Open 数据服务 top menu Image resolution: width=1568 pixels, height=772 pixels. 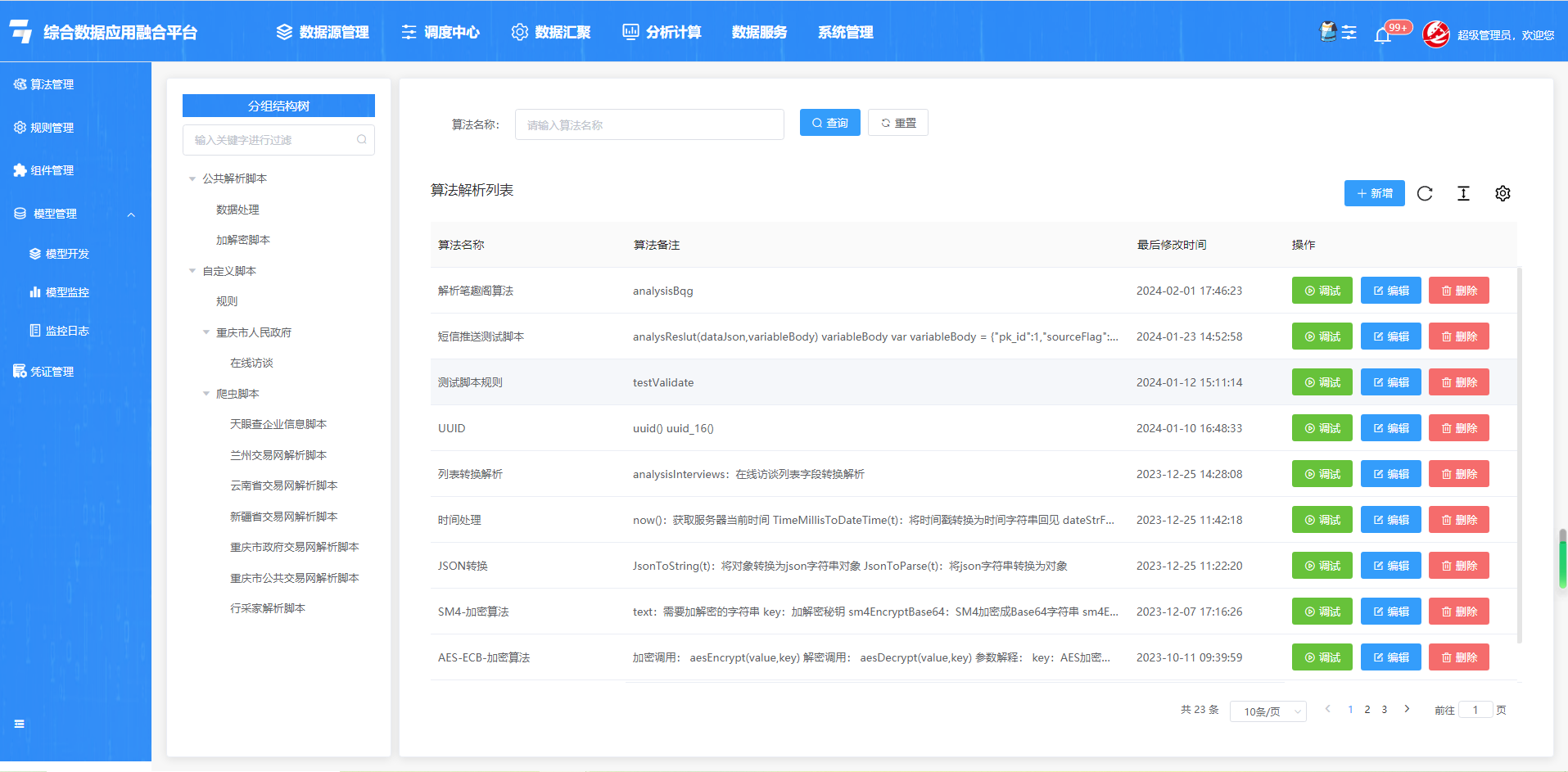759,32
